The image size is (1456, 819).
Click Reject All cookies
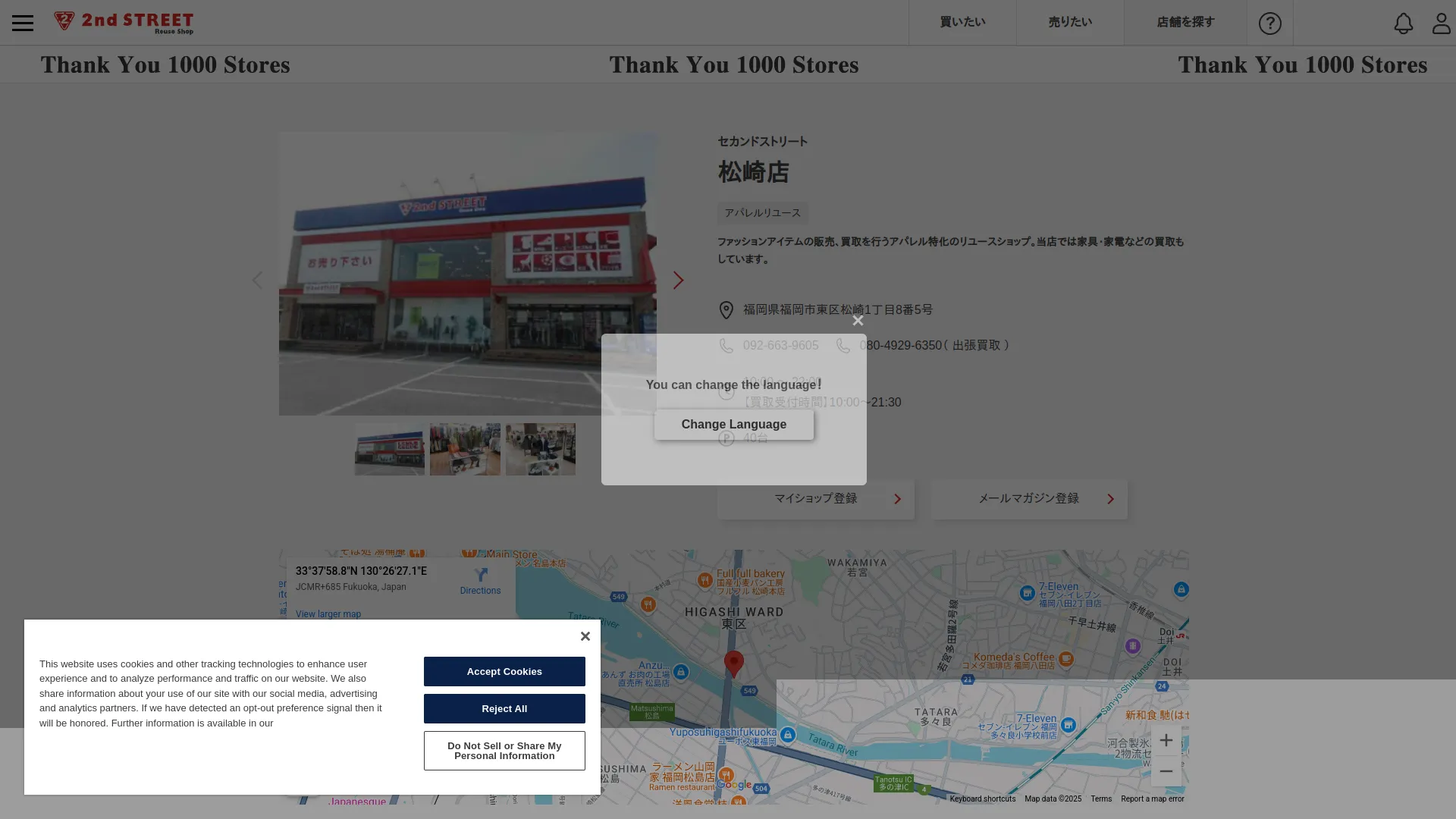pyautogui.click(x=504, y=708)
